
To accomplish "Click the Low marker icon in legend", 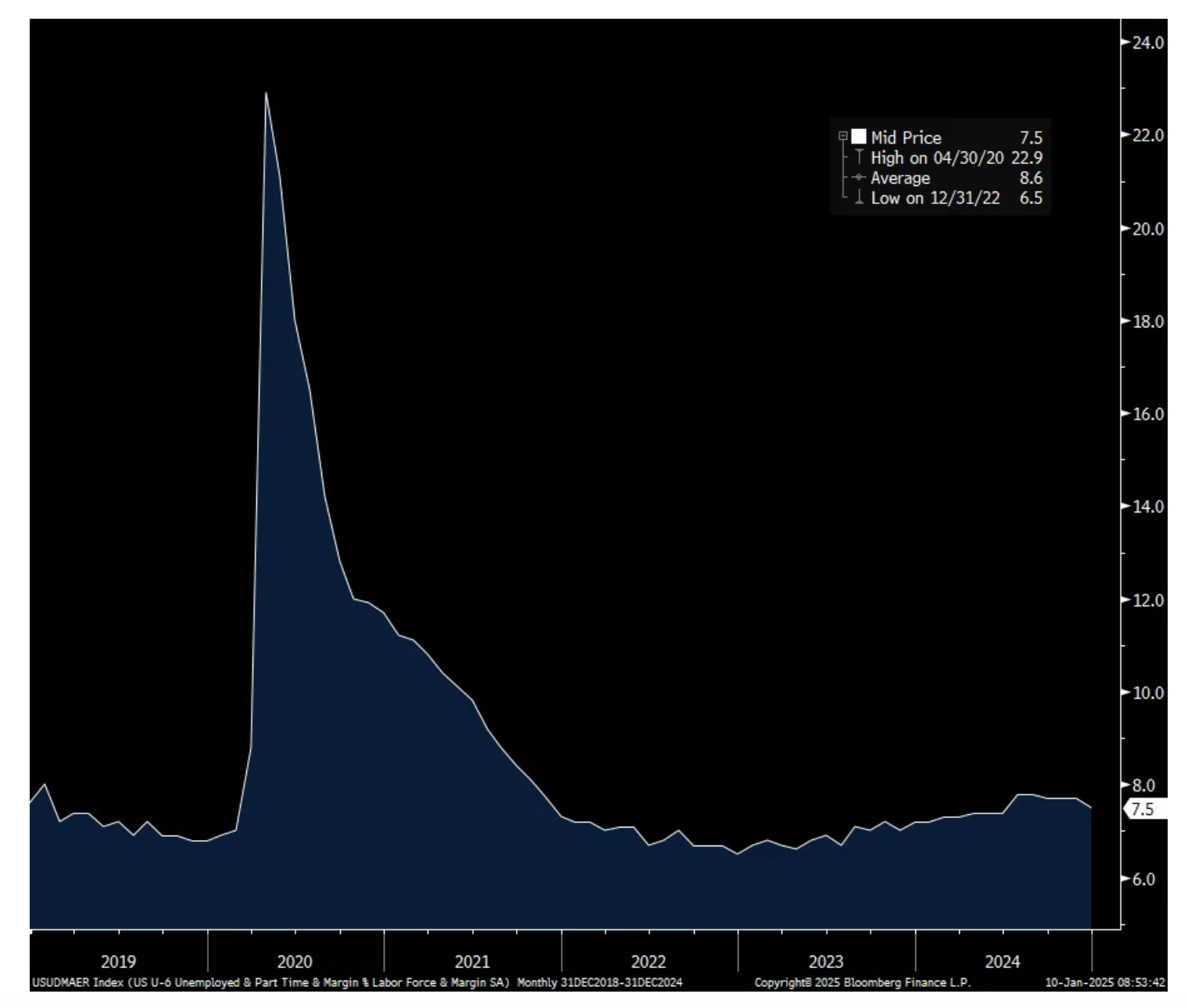I will click(859, 198).
